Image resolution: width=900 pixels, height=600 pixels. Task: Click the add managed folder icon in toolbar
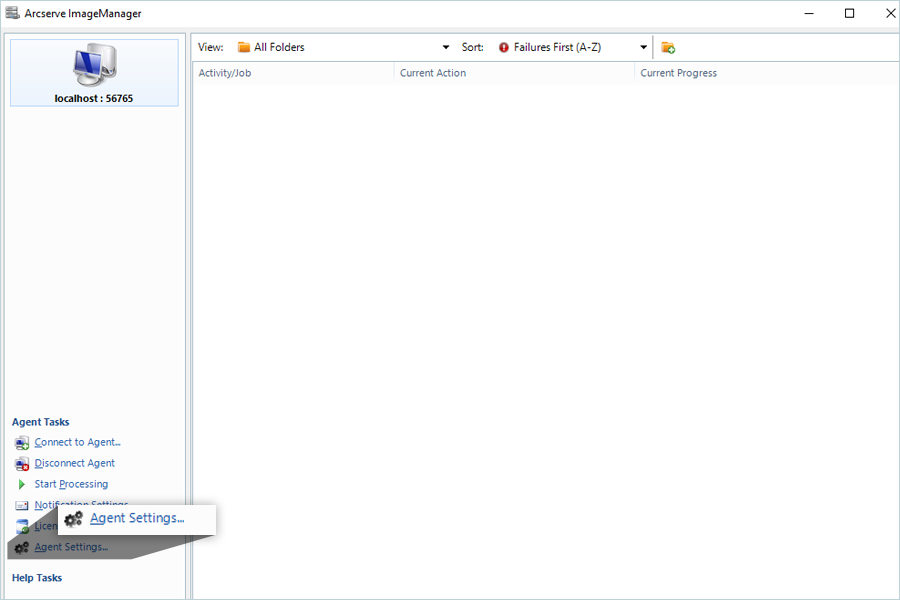(x=668, y=48)
